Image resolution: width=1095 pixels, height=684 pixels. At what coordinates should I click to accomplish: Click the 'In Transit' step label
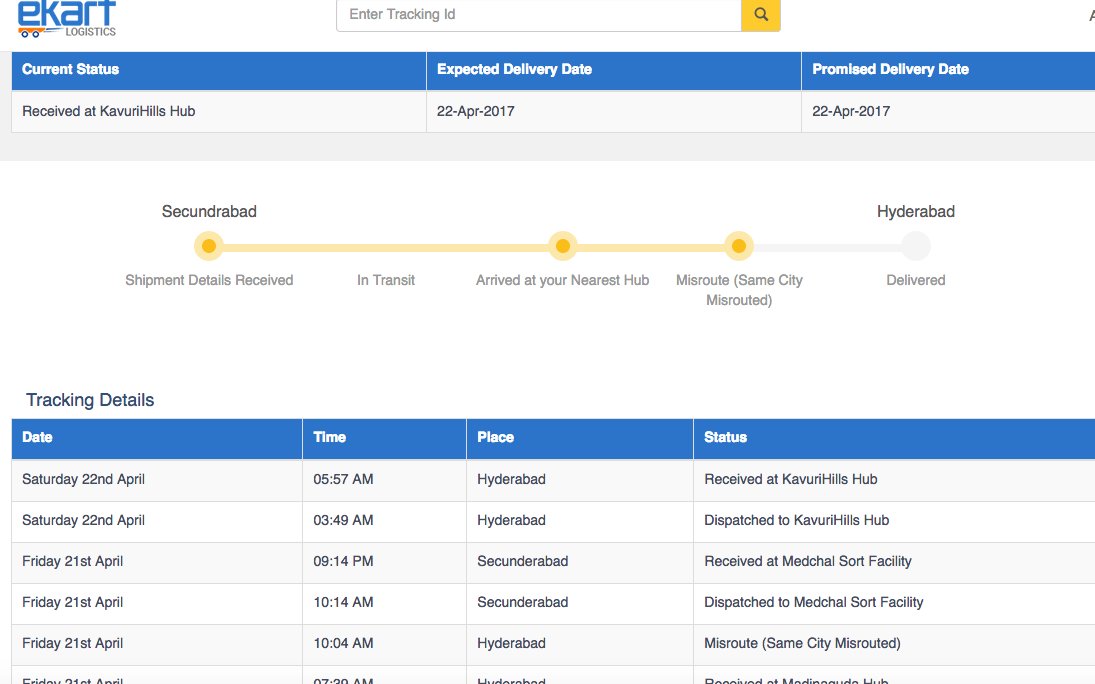click(x=385, y=280)
